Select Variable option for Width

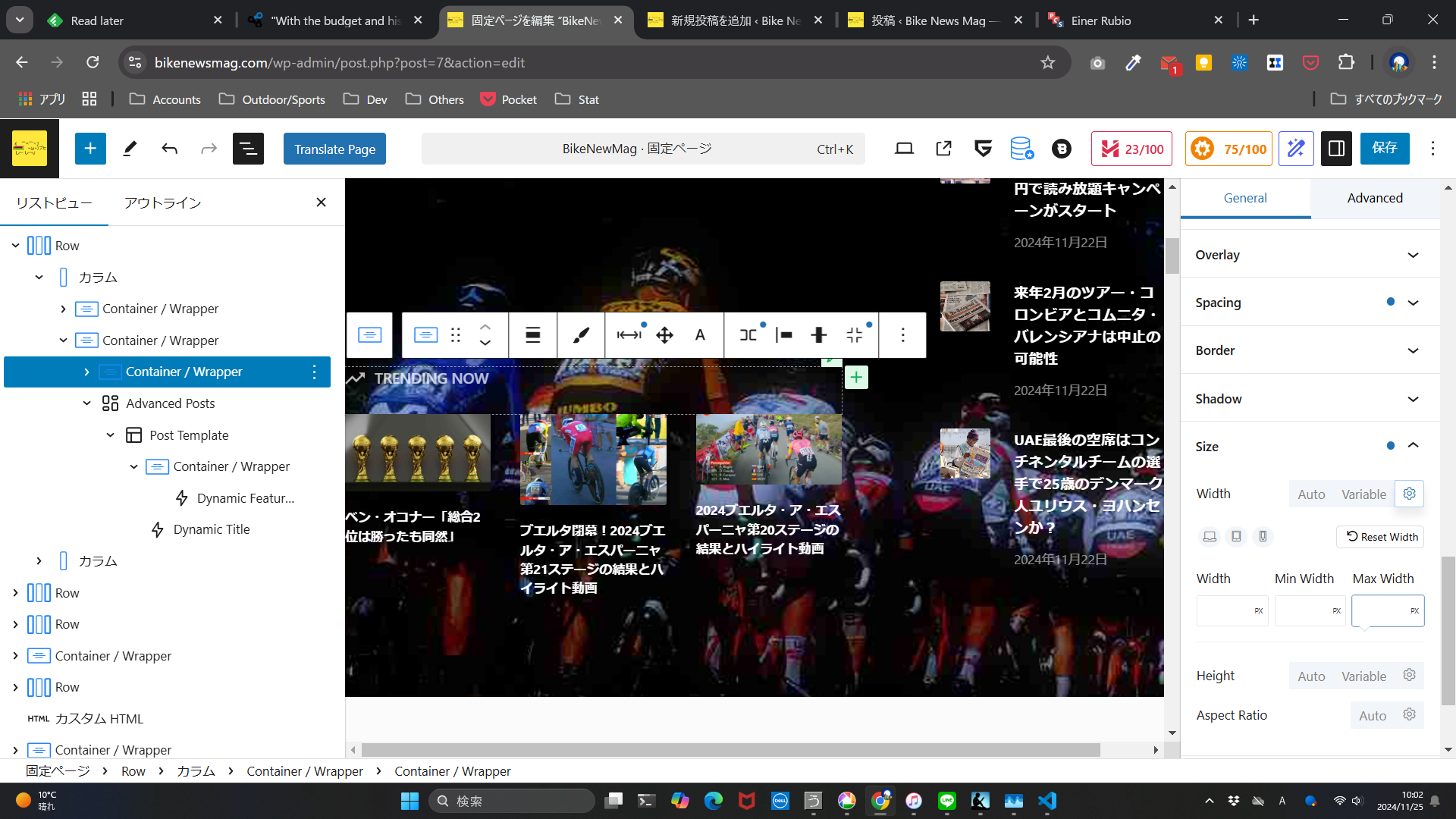[x=1363, y=494]
